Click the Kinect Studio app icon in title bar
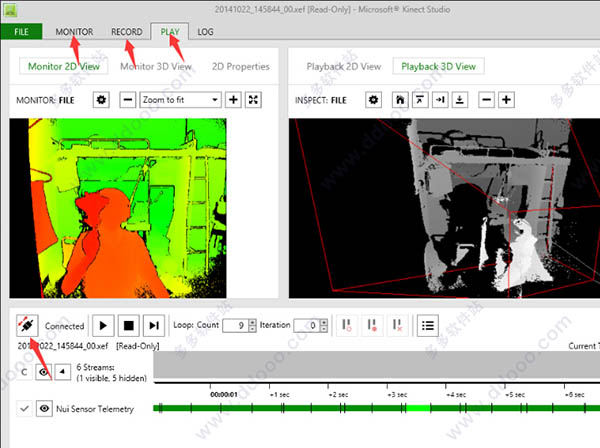The width and height of the screenshot is (600, 448). (x=10, y=10)
